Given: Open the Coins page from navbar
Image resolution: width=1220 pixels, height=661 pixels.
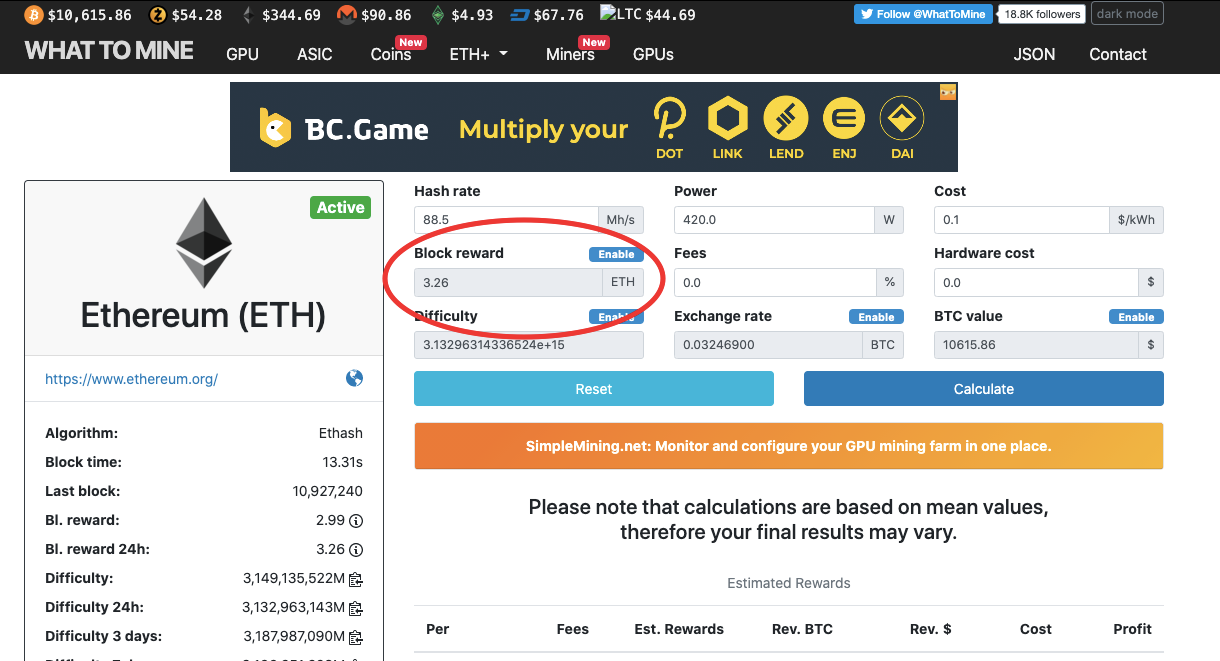Looking at the screenshot, I should coord(391,54).
